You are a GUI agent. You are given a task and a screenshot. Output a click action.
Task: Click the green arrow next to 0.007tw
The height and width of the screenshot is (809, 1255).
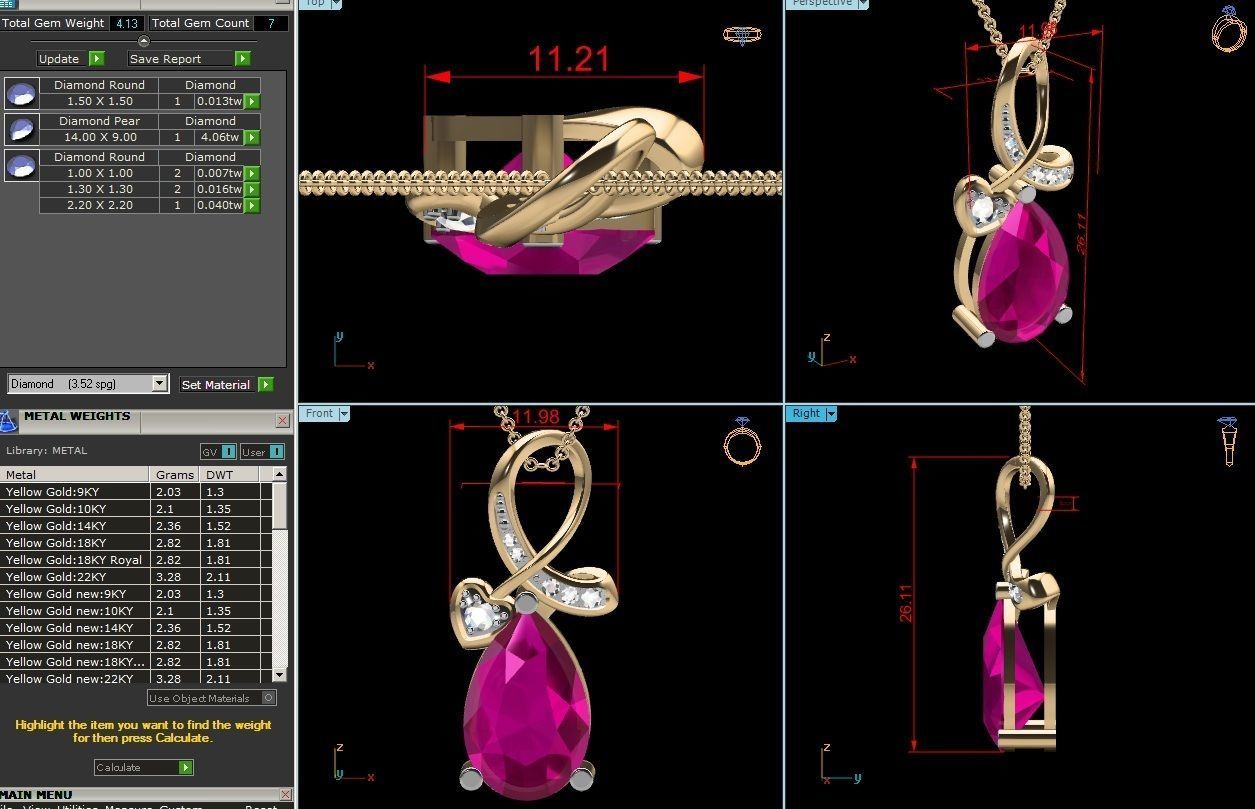click(252, 174)
